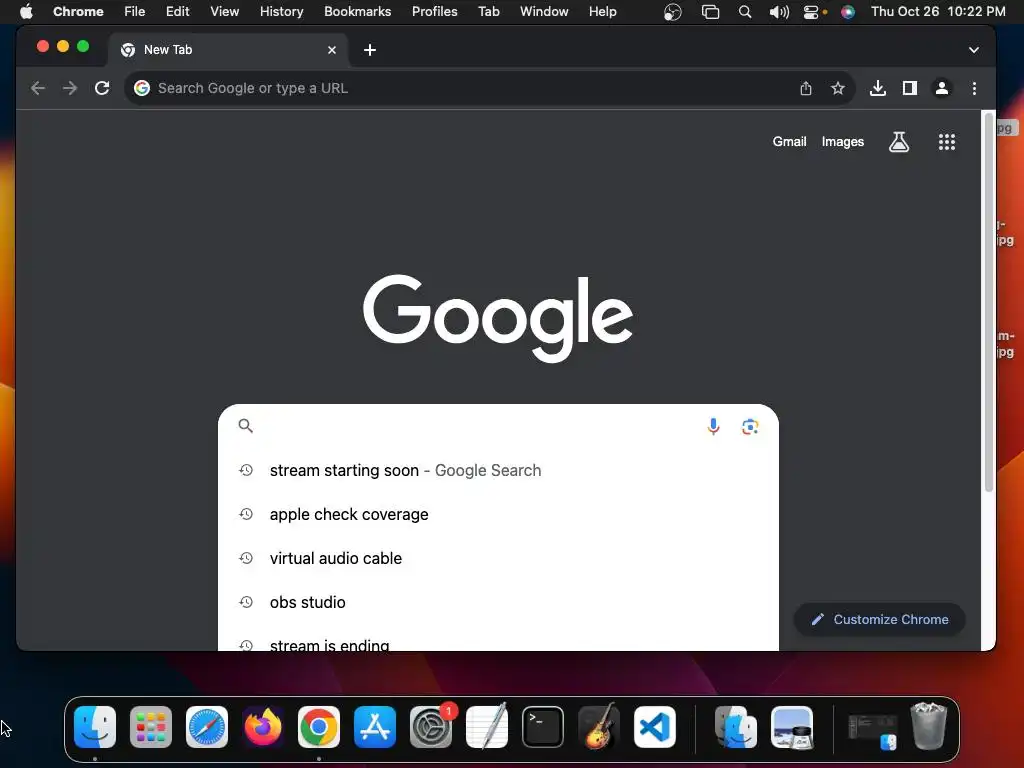Open the Trash in the Dock

click(x=929, y=726)
